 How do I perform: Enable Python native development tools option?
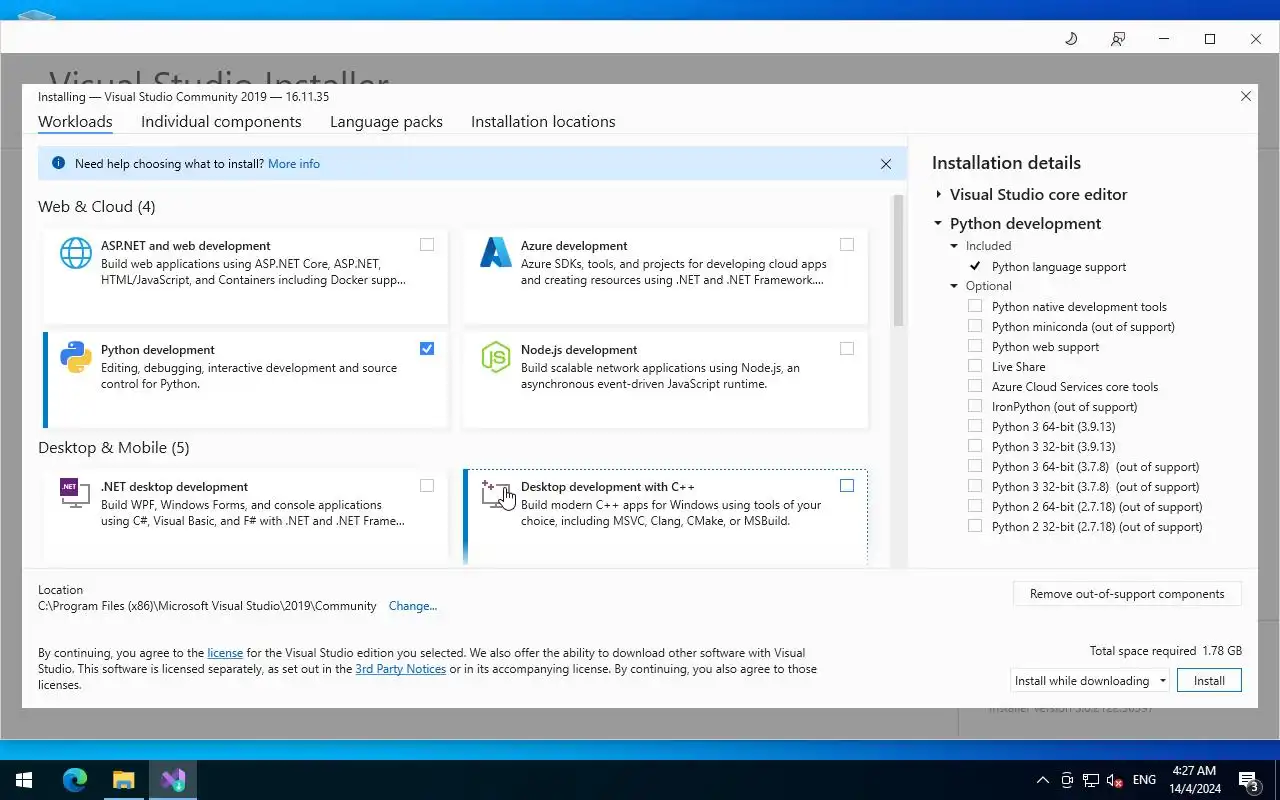(x=975, y=306)
